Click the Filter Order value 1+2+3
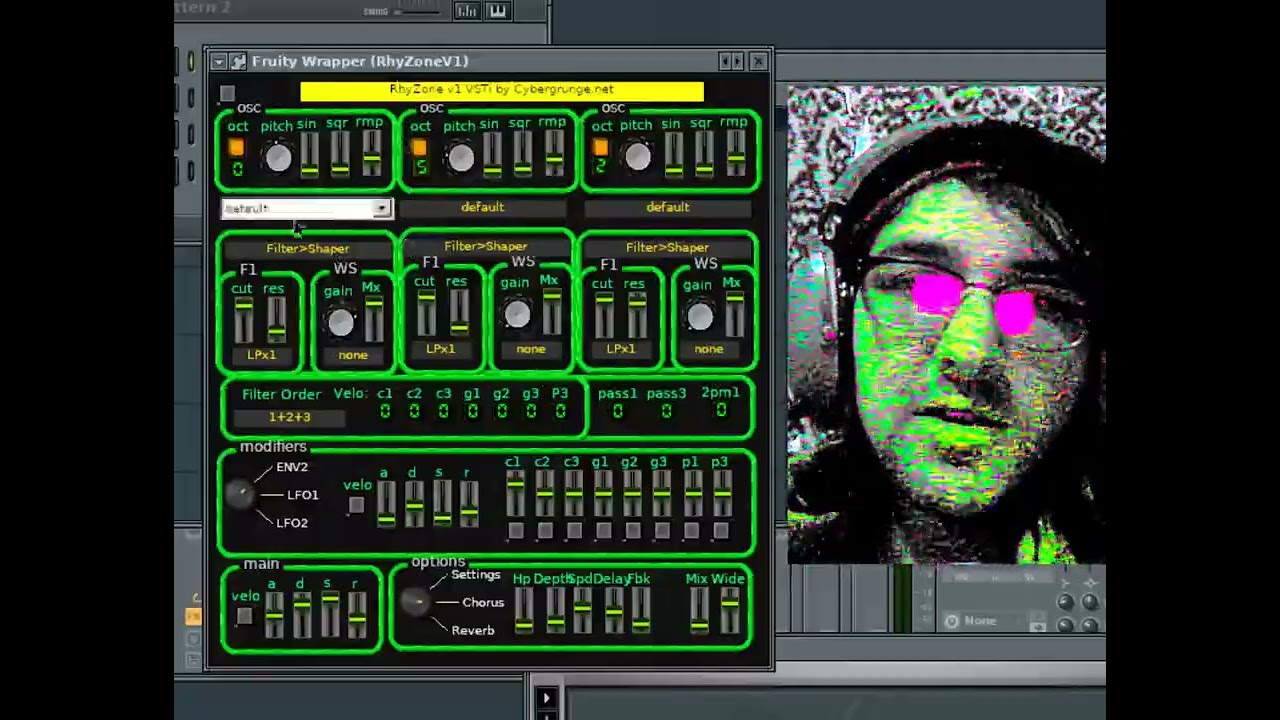 coord(290,417)
